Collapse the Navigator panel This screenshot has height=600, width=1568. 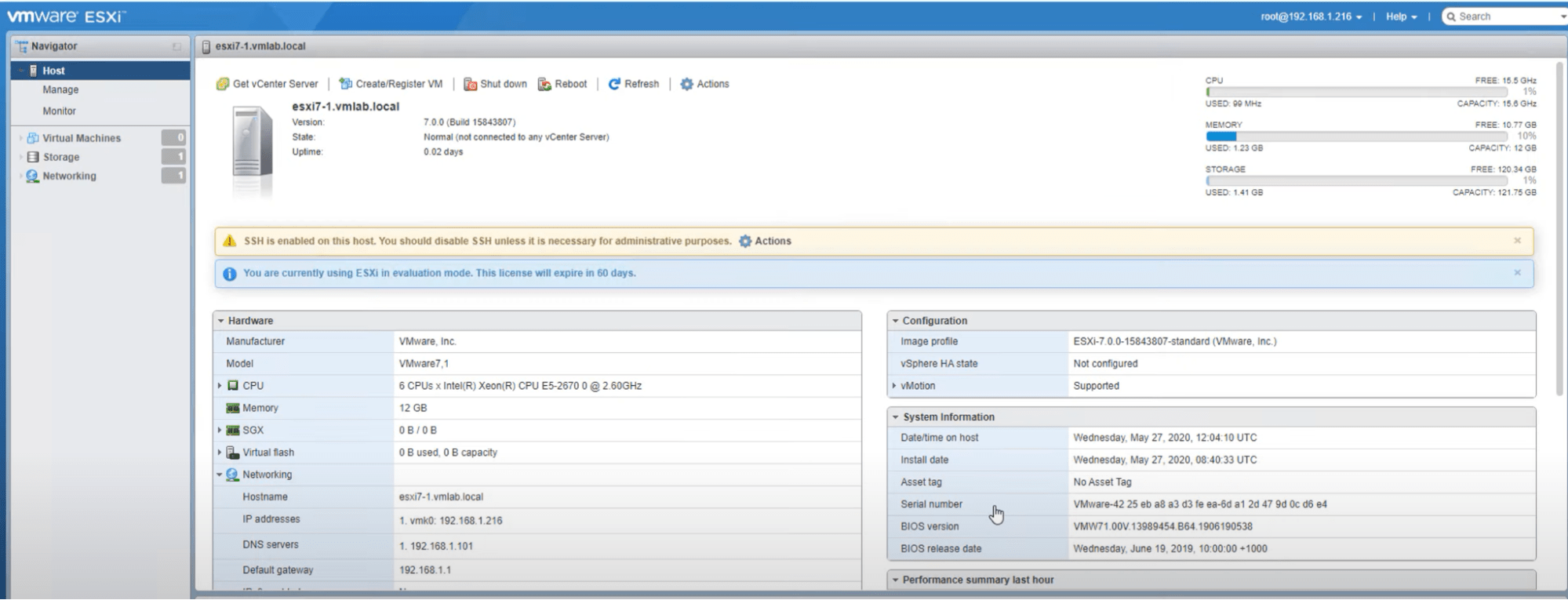click(x=176, y=47)
